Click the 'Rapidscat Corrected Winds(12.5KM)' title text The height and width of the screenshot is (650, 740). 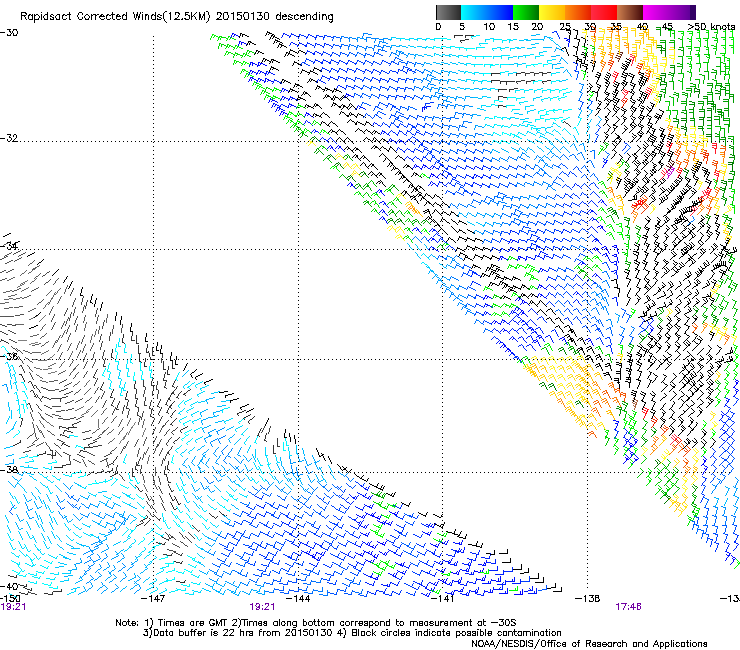[115, 17]
